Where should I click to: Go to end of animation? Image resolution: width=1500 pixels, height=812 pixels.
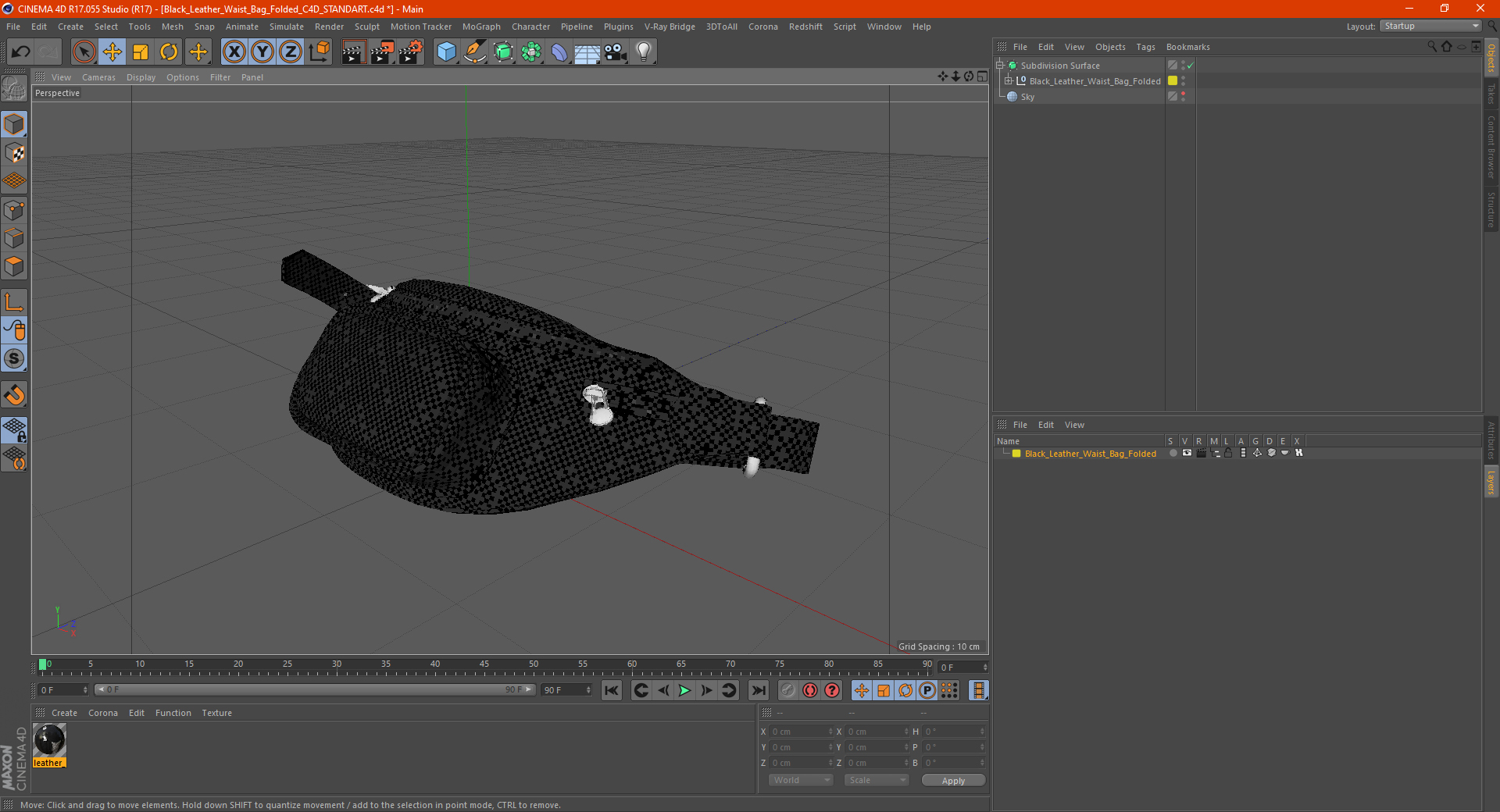point(758,690)
